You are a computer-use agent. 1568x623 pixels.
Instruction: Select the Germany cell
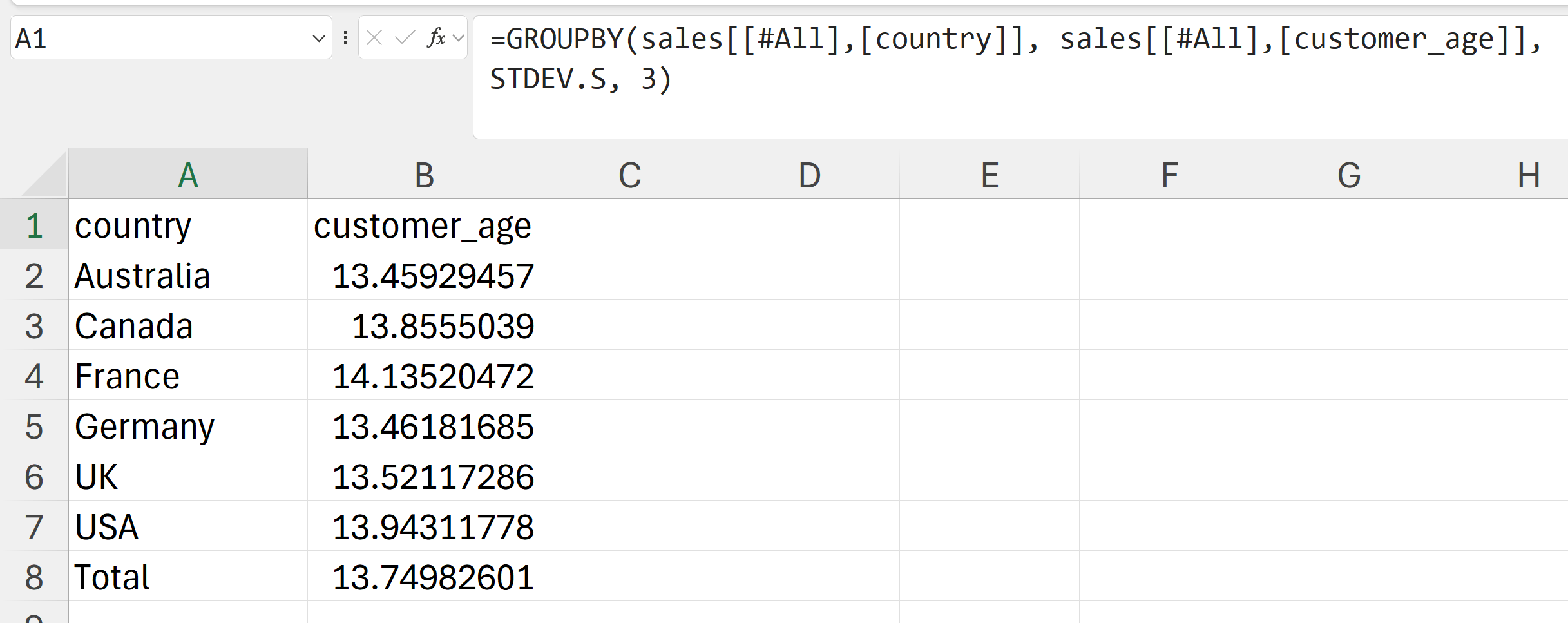tap(187, 426)
